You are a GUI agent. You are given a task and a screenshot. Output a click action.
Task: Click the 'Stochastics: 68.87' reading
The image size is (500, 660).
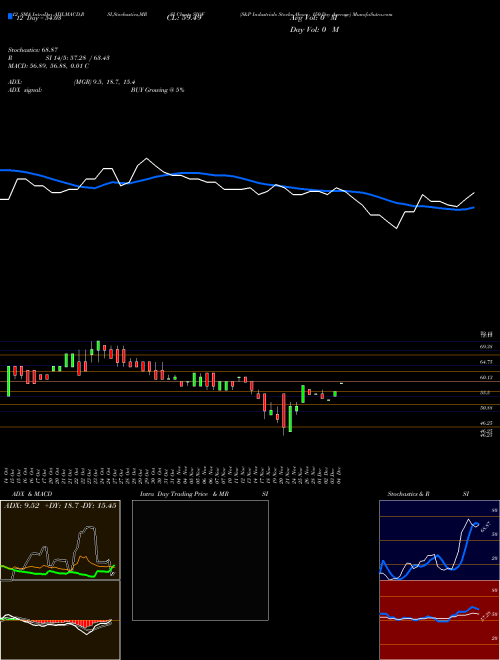coord(32,50)
